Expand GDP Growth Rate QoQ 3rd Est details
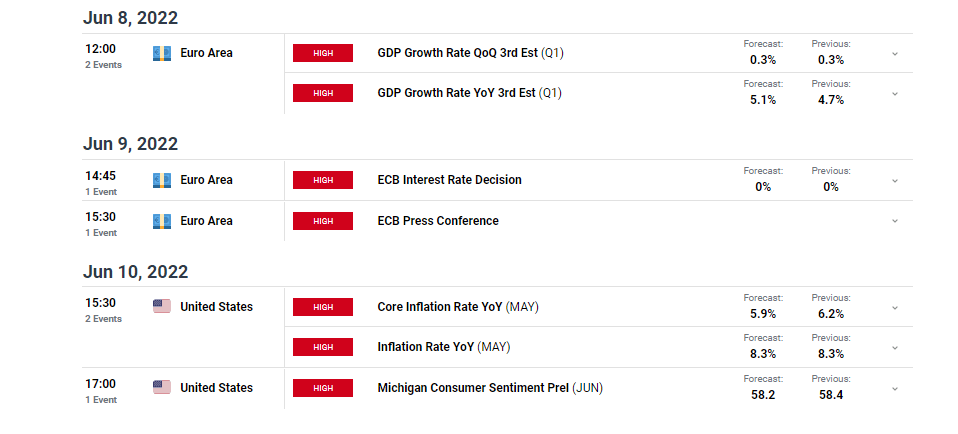This screenshot has width=958, height=434. 895,54
